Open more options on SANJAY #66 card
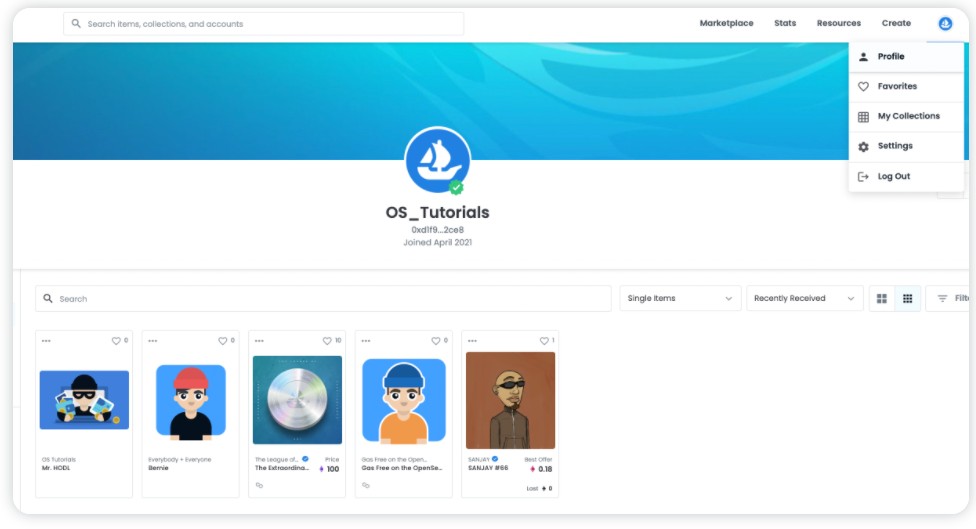976x529 pixels. [x=472, y=341]
